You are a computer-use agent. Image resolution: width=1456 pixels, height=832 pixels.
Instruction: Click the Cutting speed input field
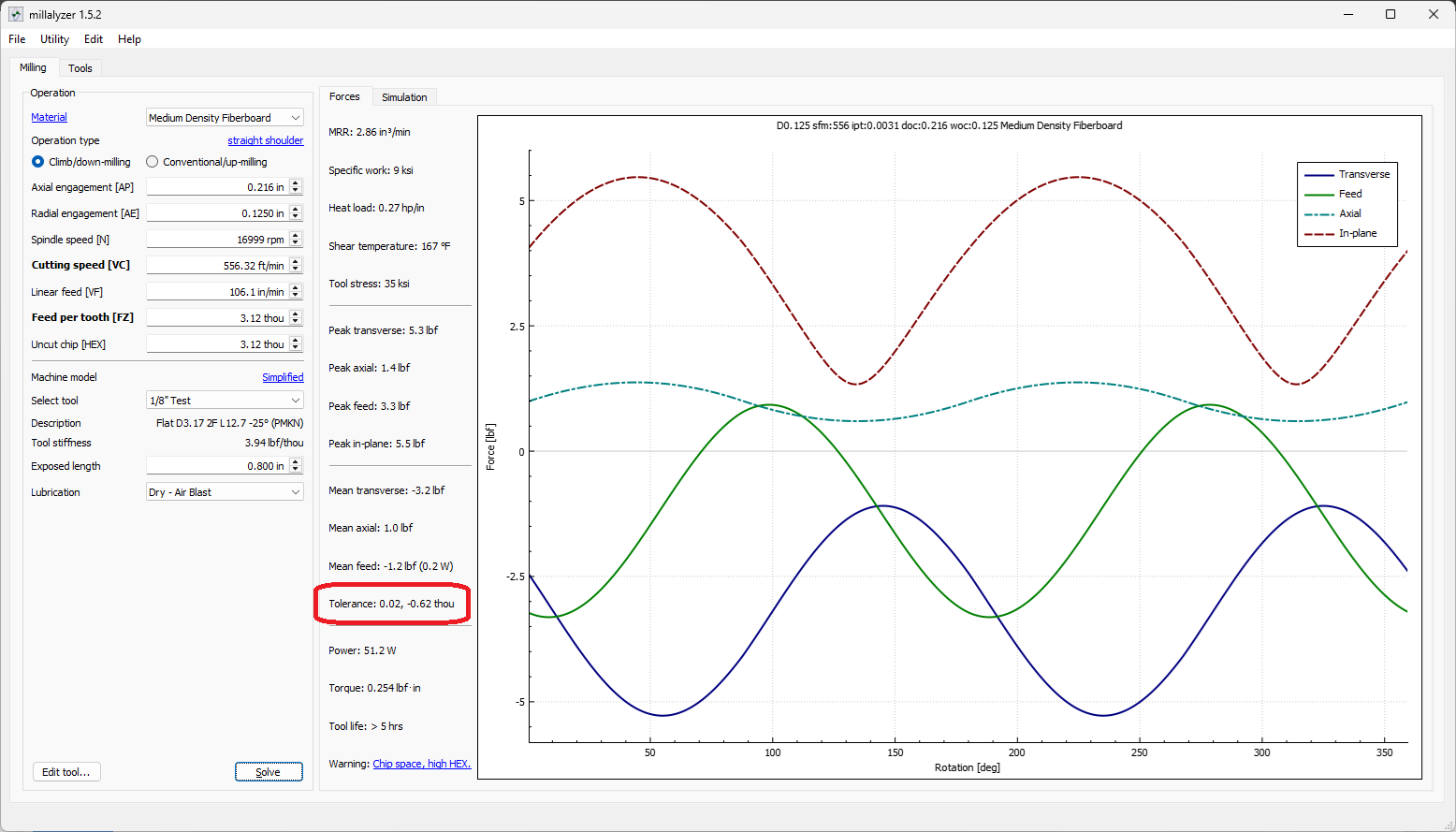pos(217,266)
